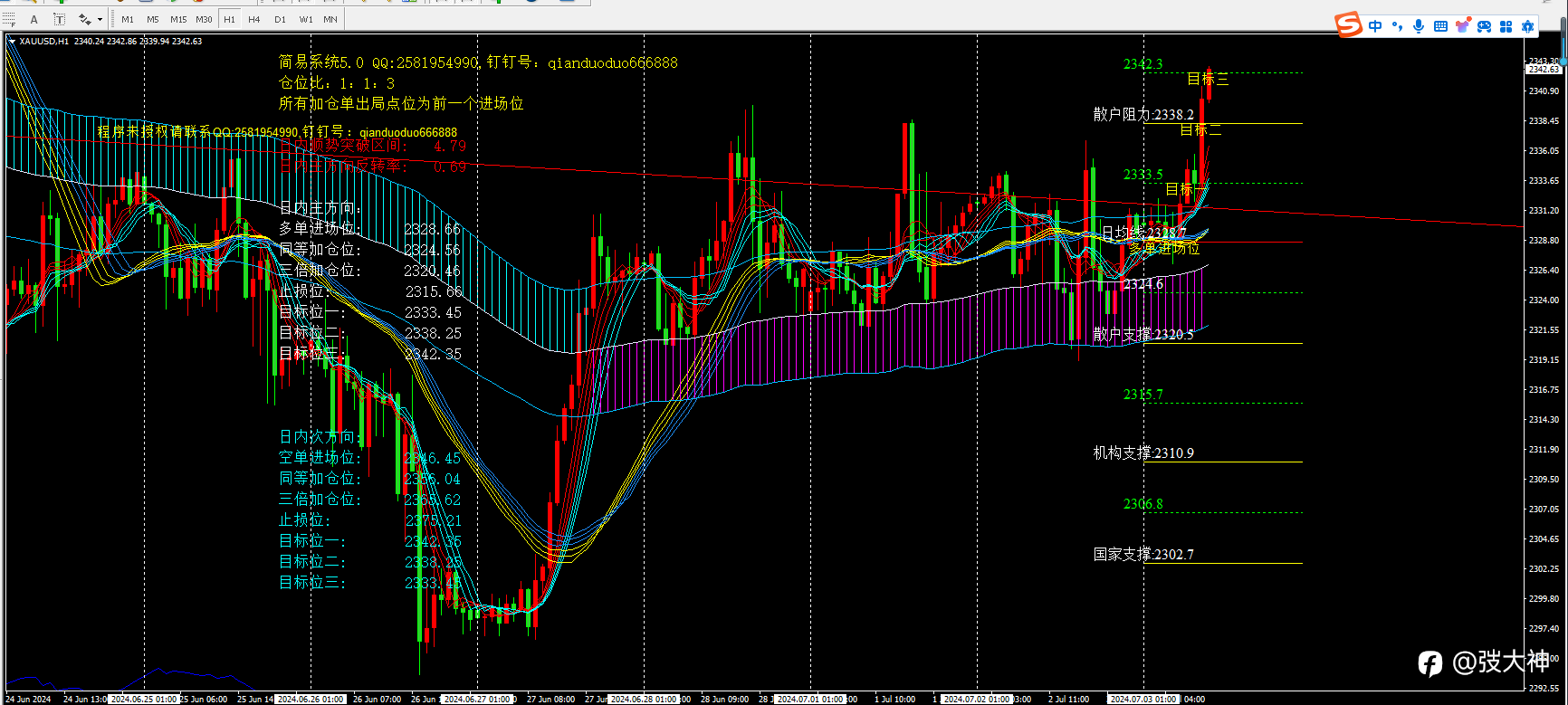Select the text label tool (A)
The width and height of the screenshot is (1568, 705).
click(34, 19)
